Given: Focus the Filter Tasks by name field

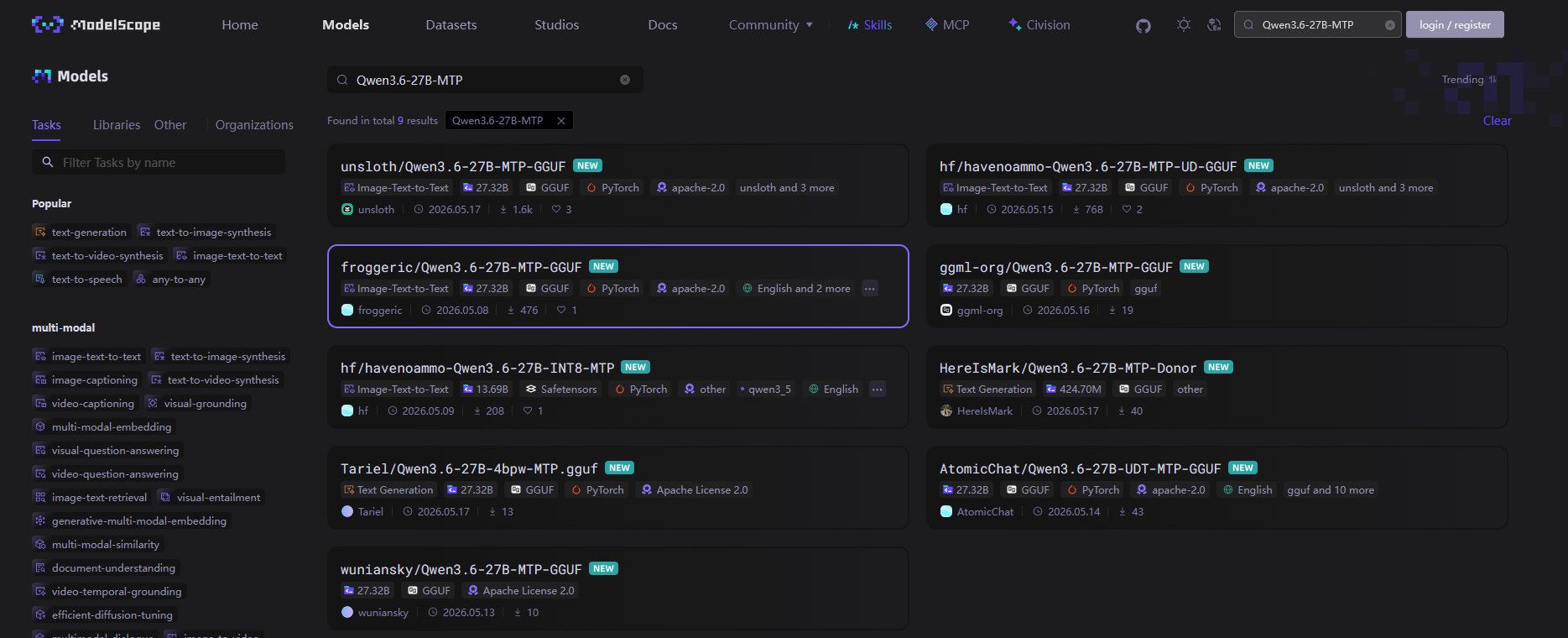Looking at the screenshot, I should 159,163.
